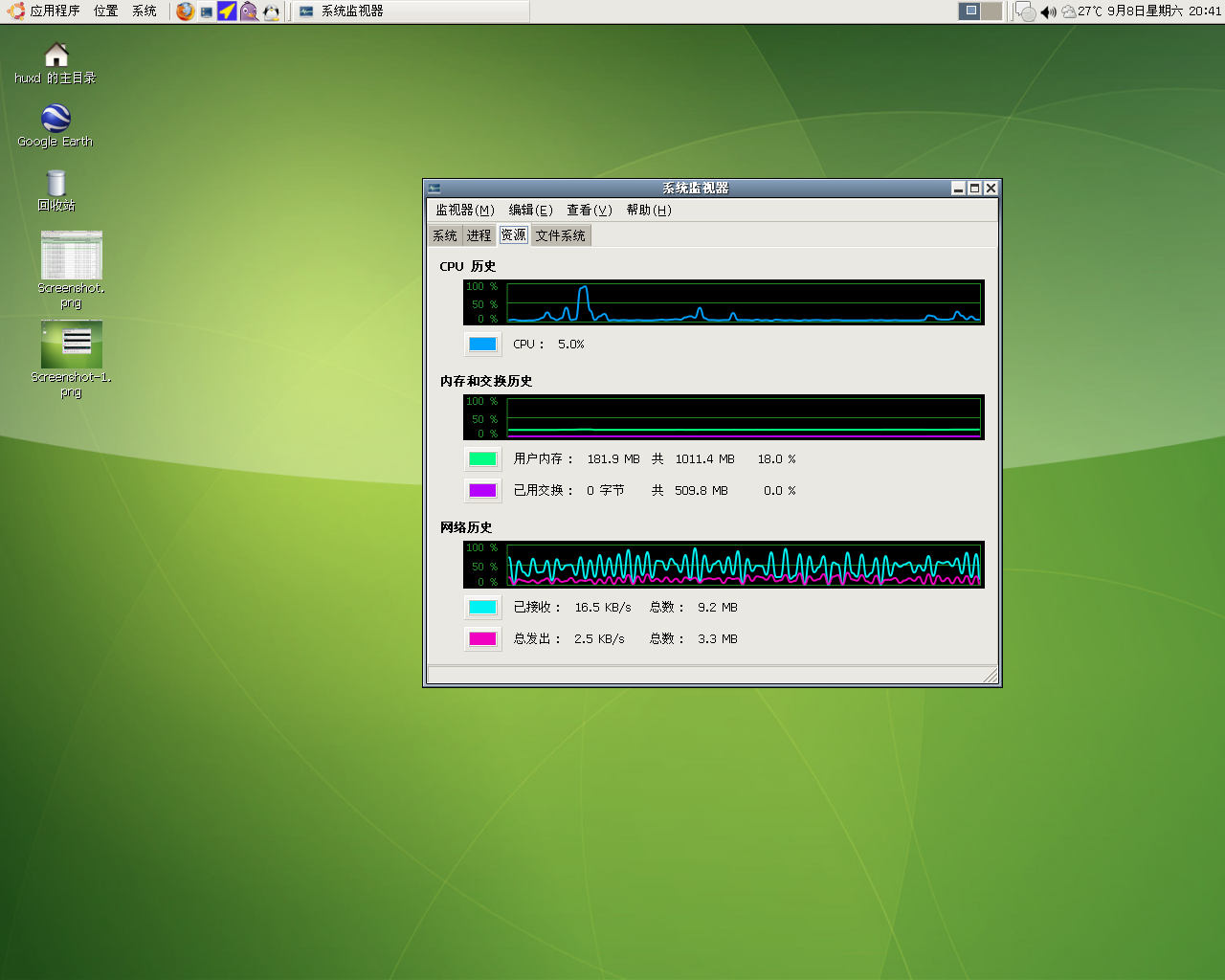Launch the penguin QQ icon
The width and height of the screenshot is (1225, 980).
(x=272, y=11)
